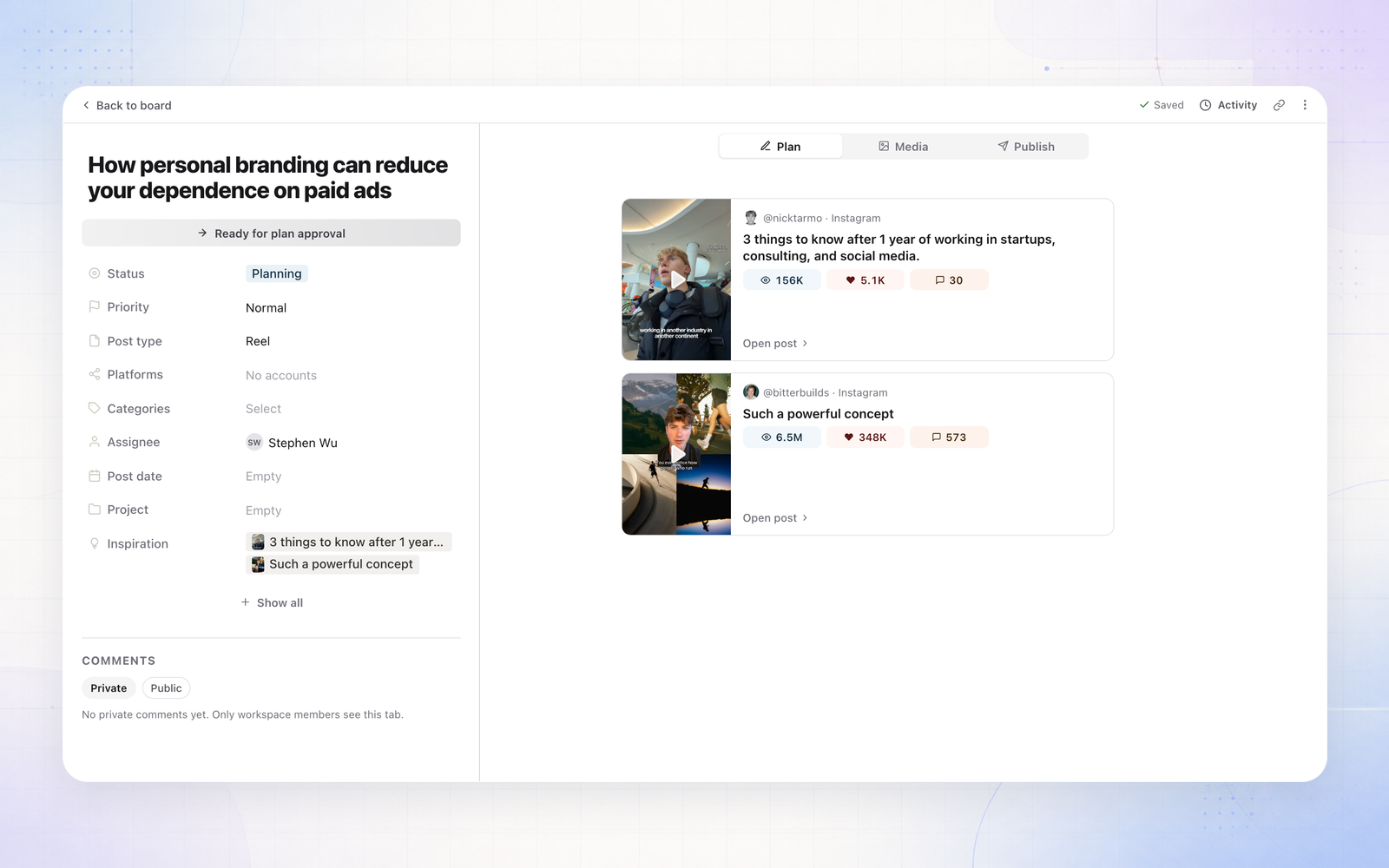Click the Inspiration lightbulb icon
1389x868 pixels.
(x=95, y=543)
